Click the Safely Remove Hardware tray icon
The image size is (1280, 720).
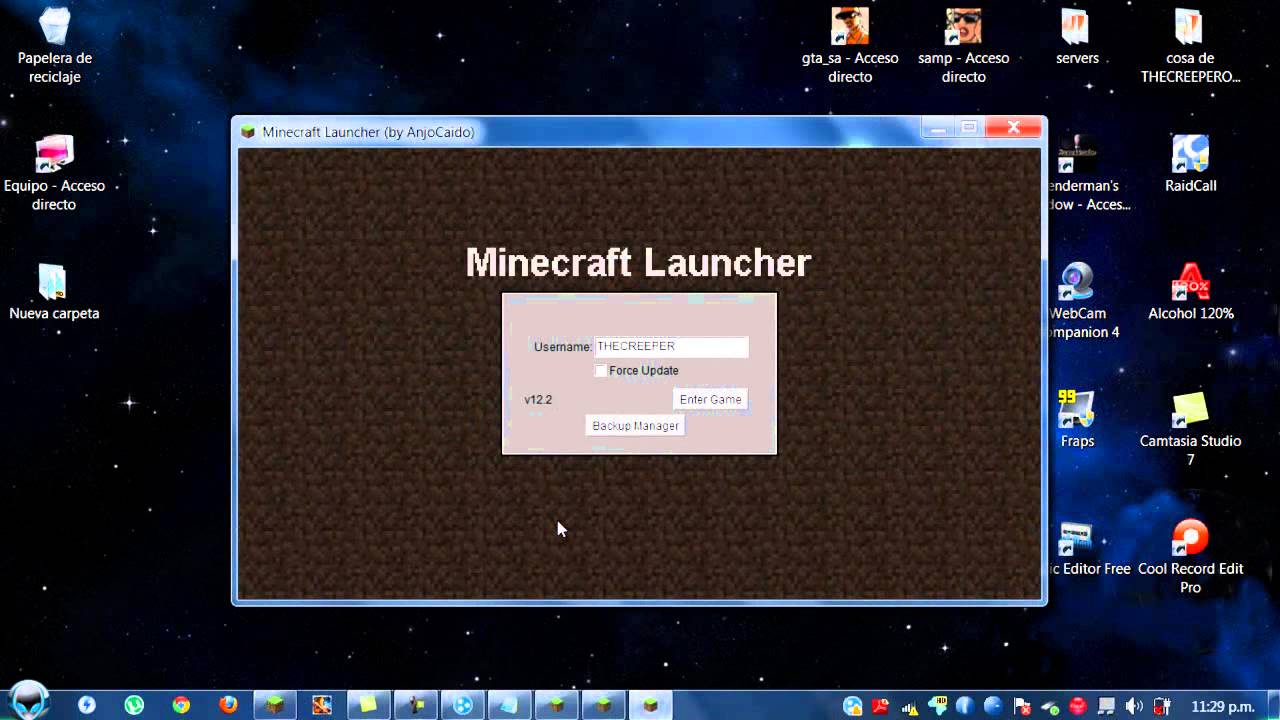pyautogui.click(x=1049, y=706)
